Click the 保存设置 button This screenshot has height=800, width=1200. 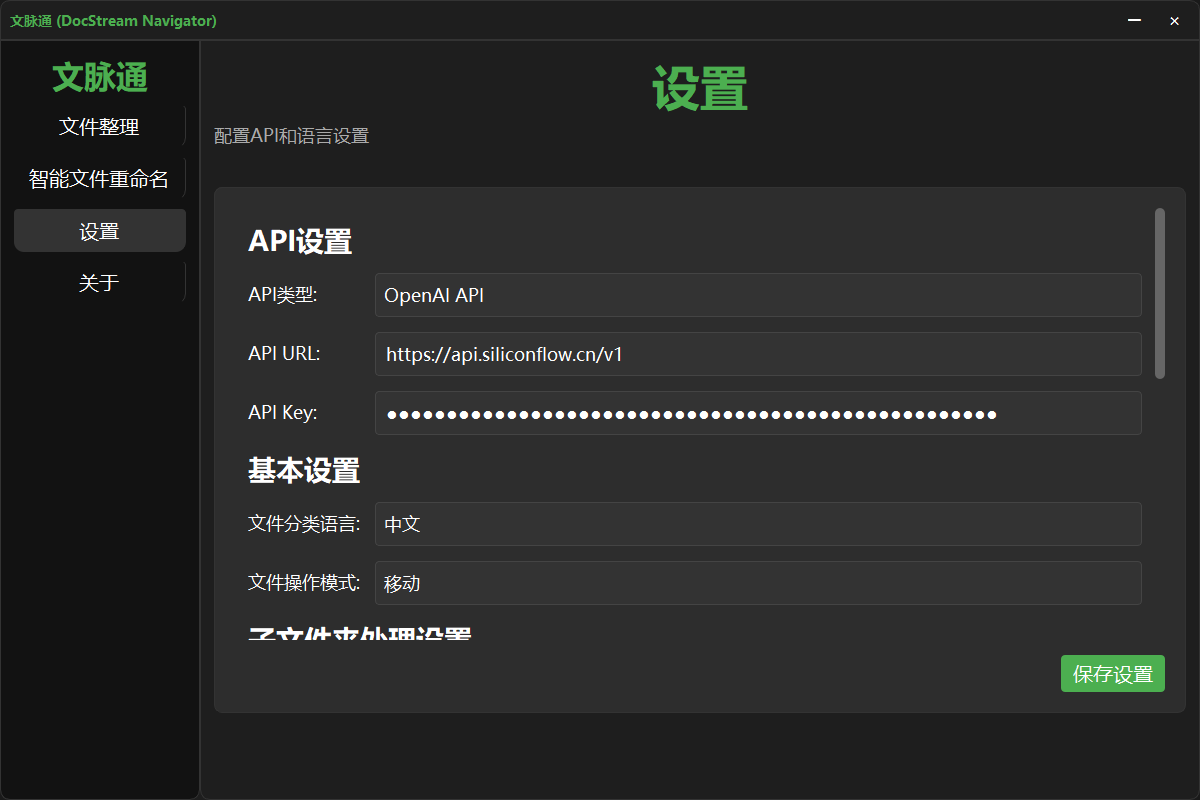[1113, 674]
